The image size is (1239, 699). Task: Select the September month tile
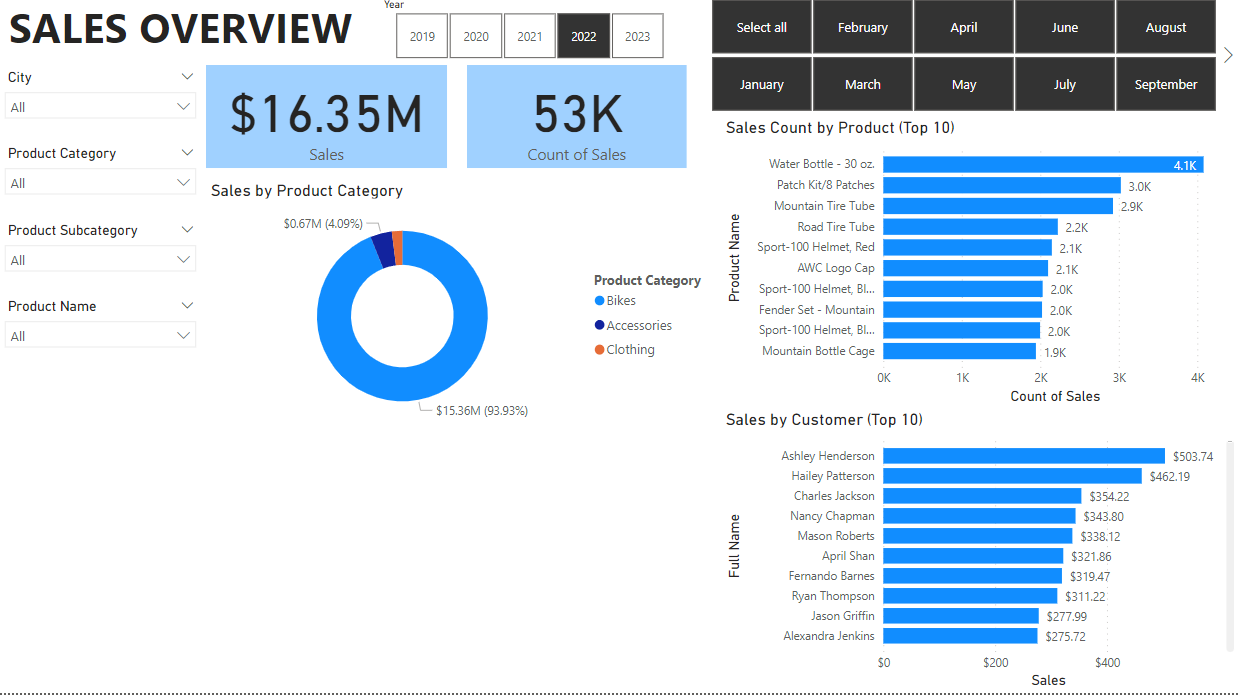pyautogui.click(x=1166, y=84)
